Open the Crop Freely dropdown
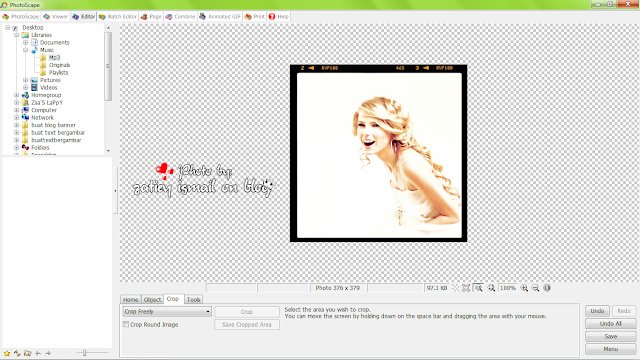The height and width of the screenshot is (360, 640). tap(167, 311)
